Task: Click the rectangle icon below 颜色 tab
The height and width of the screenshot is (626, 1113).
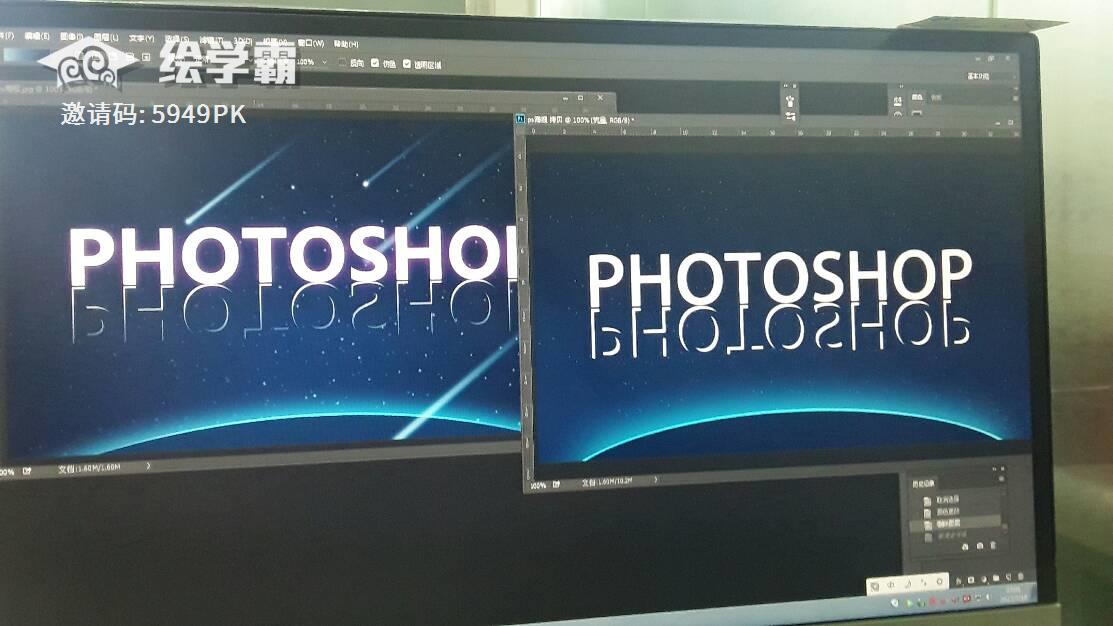Action: [916, 113]
